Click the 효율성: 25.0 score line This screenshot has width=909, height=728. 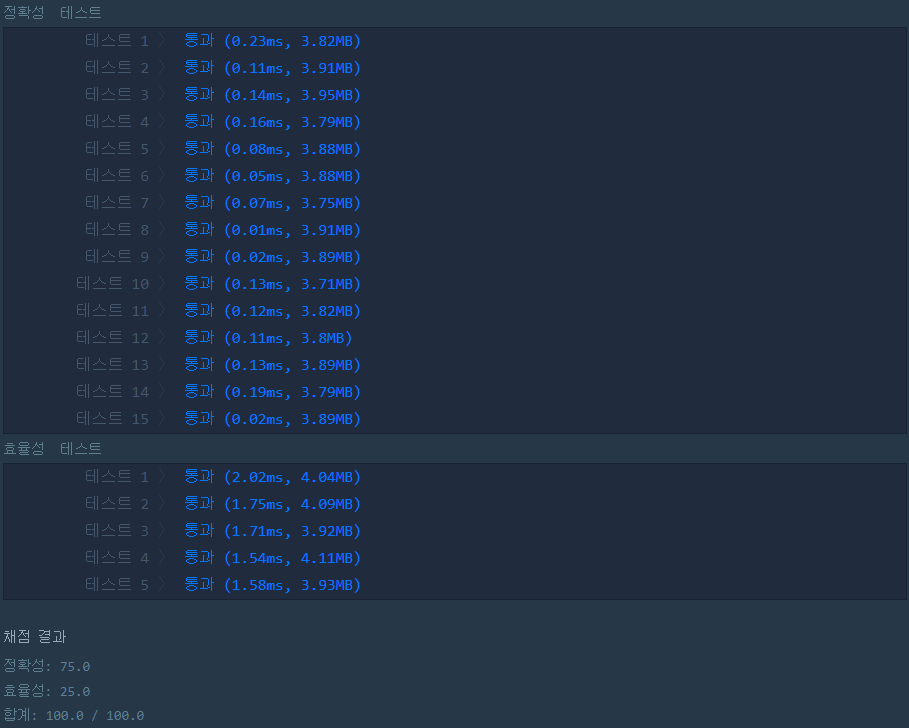pos(46,691)
